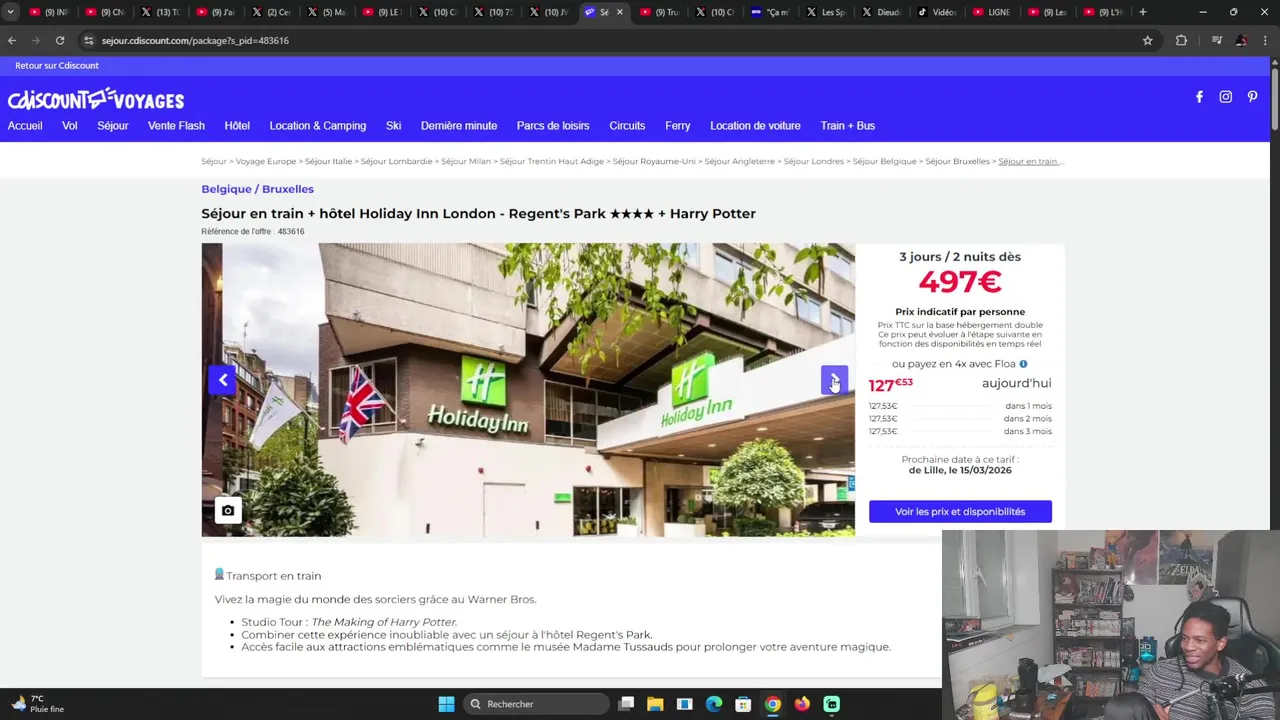Click Séjour Italie breadcrumb

tap(328, 161)
